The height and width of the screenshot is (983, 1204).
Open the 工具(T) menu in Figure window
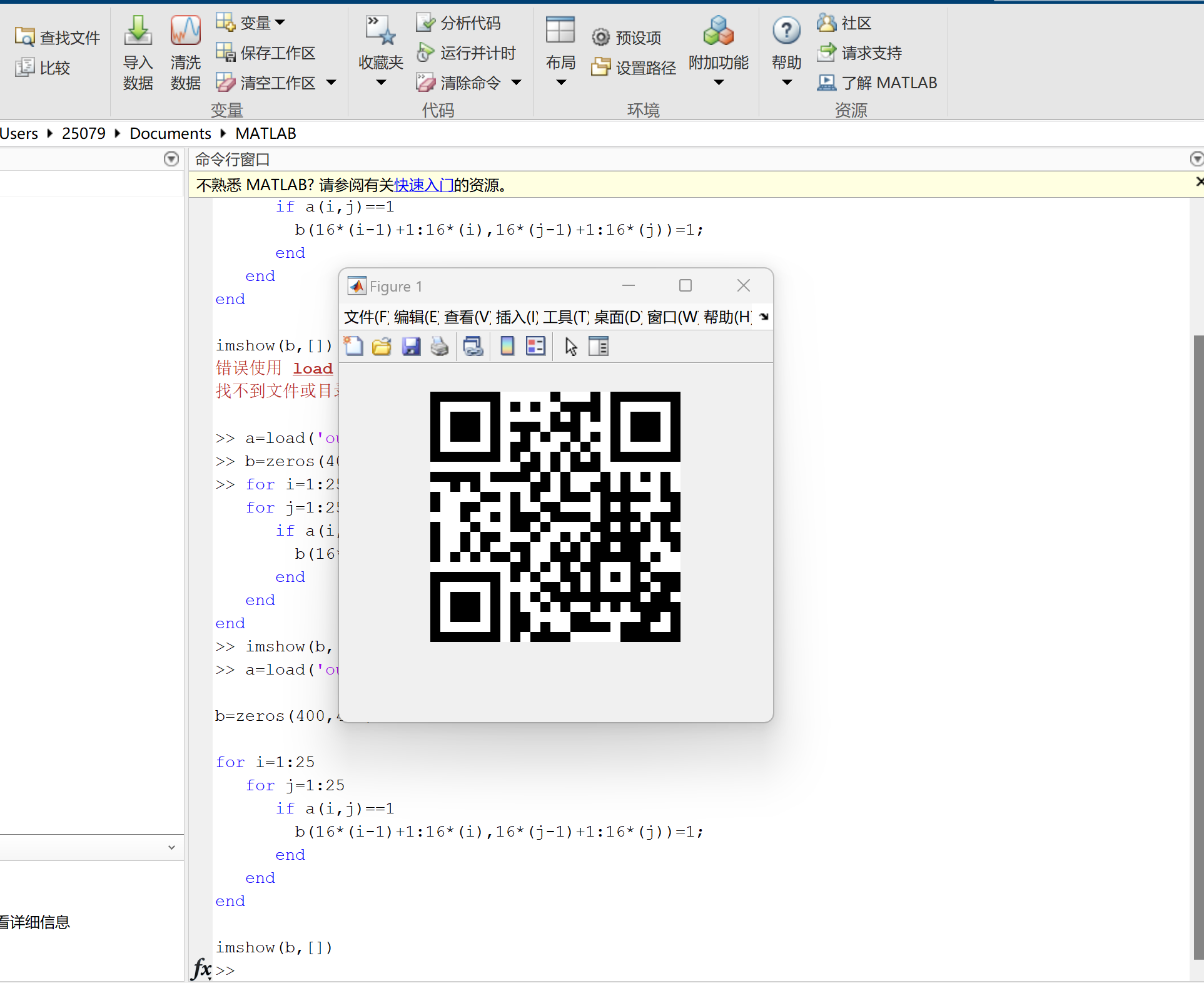(565, 317)
